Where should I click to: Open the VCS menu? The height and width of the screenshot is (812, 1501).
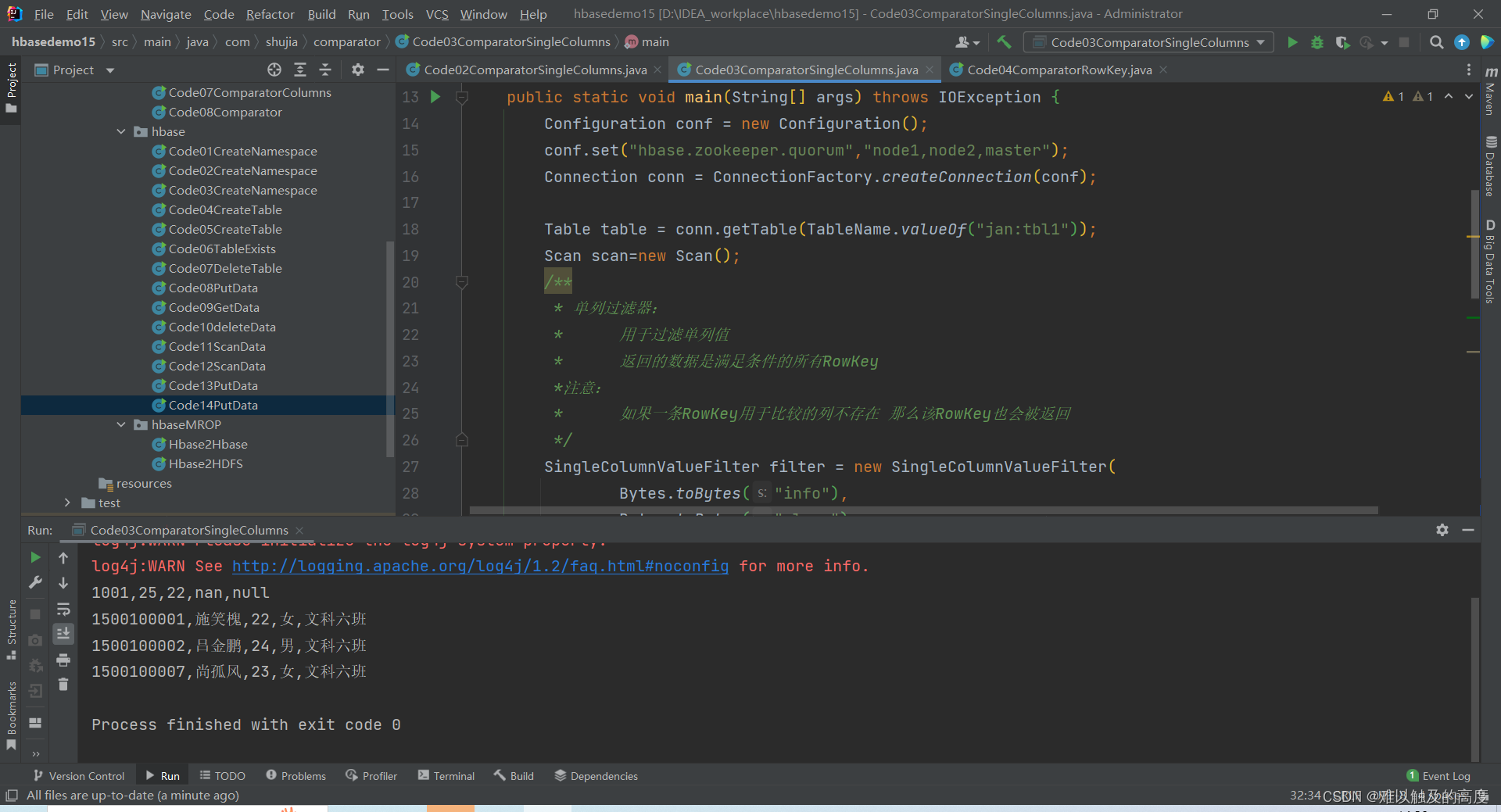(x=437, y=14)
